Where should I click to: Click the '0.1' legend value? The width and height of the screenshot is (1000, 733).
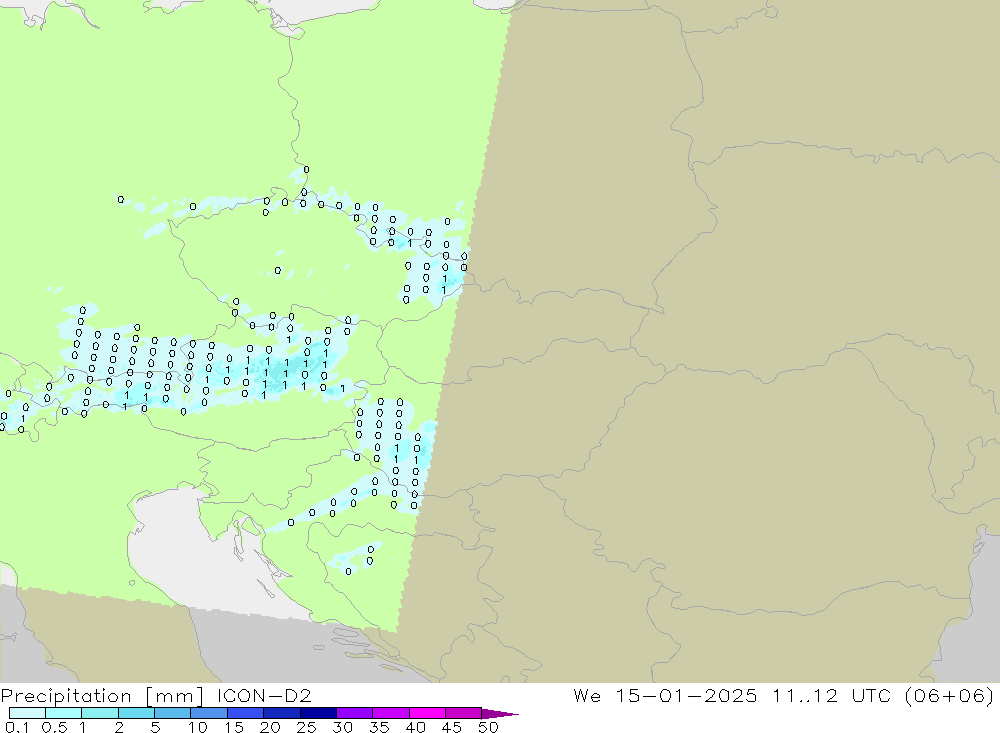coord(17,727)
